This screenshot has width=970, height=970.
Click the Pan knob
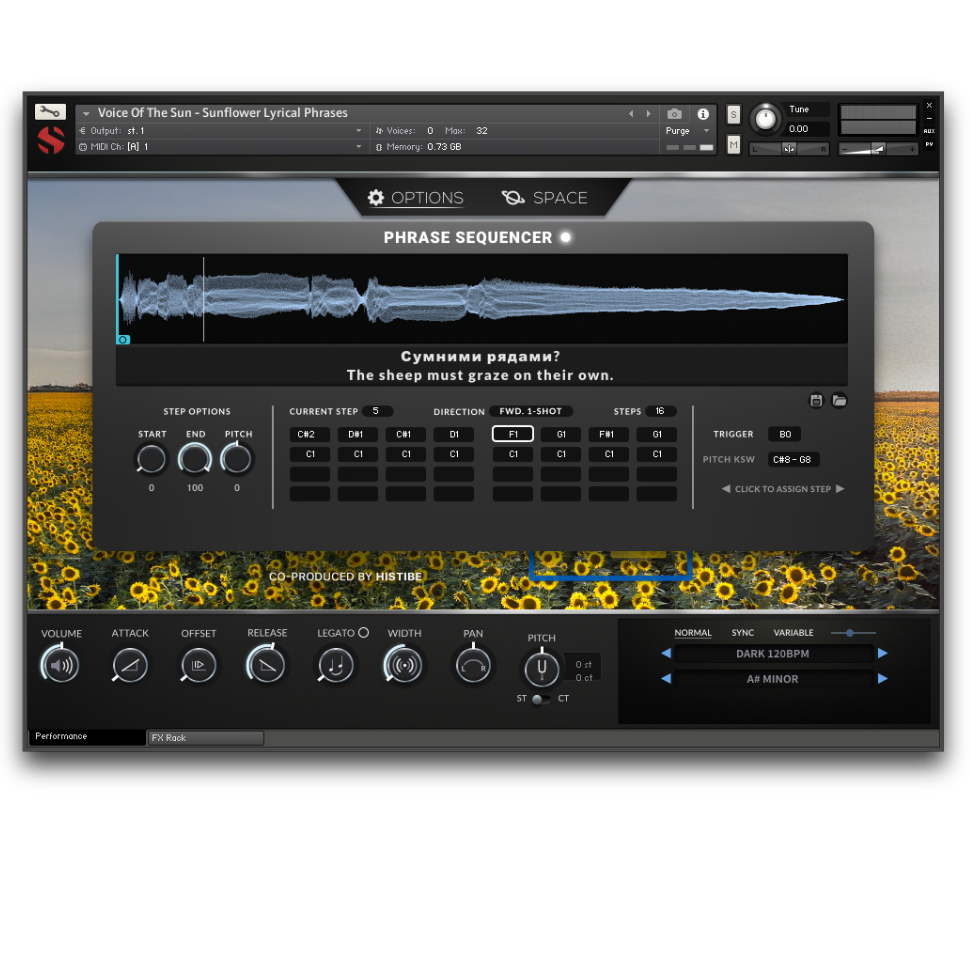(473, 665)
